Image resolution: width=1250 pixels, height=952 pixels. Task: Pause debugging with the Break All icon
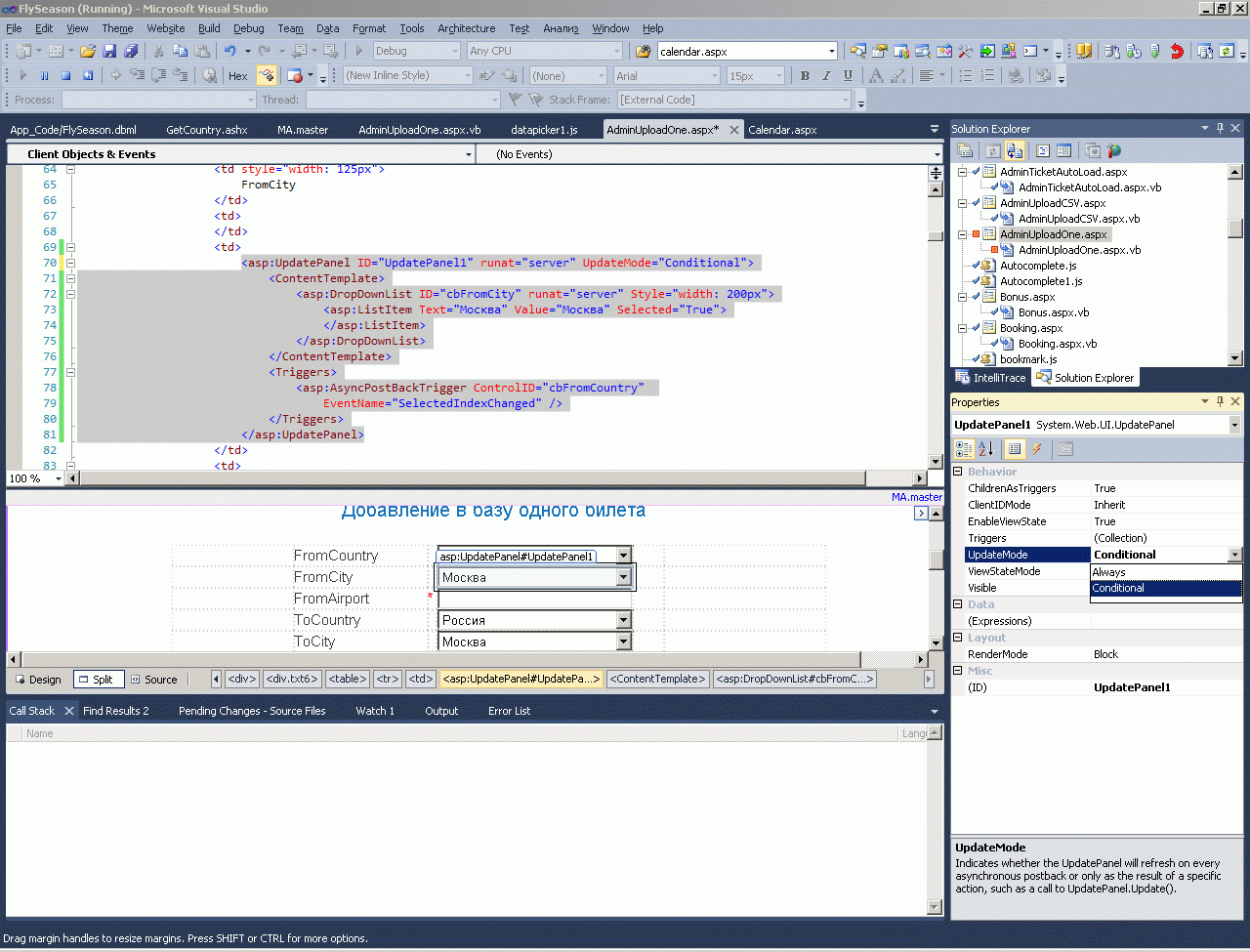tap(44, 75)
